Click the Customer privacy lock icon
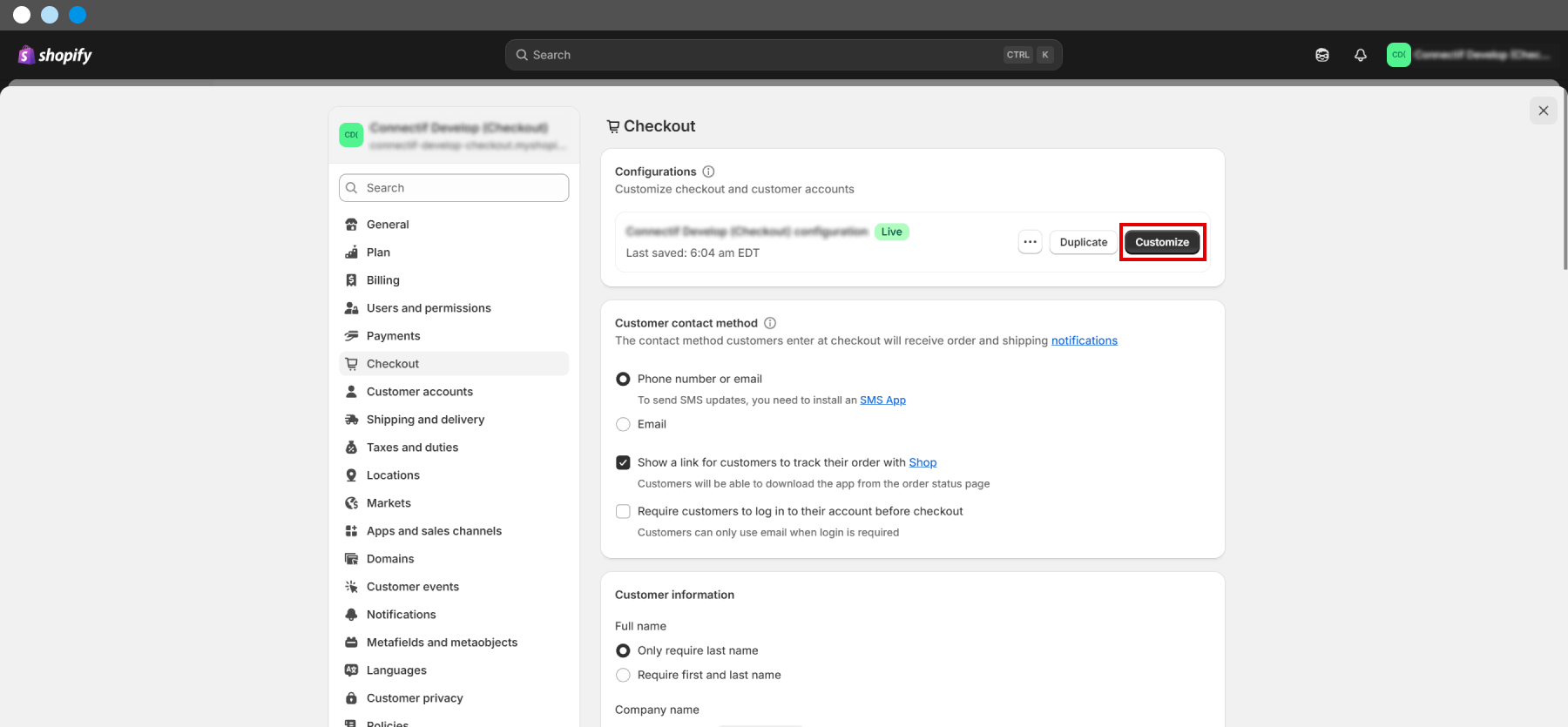The width and height of the screenshot is (1568, 727). click(x=351, y=698)
